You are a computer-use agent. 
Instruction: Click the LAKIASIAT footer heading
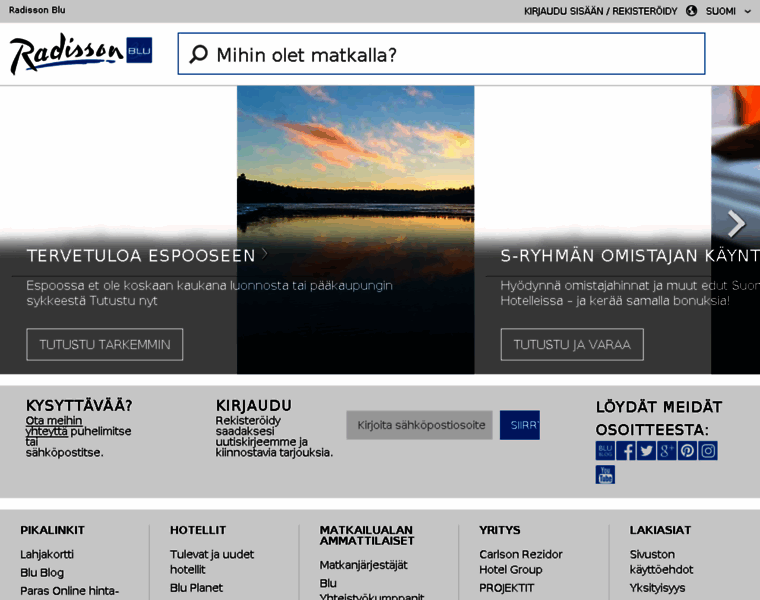pyautogui.click(x=660, y=530)
